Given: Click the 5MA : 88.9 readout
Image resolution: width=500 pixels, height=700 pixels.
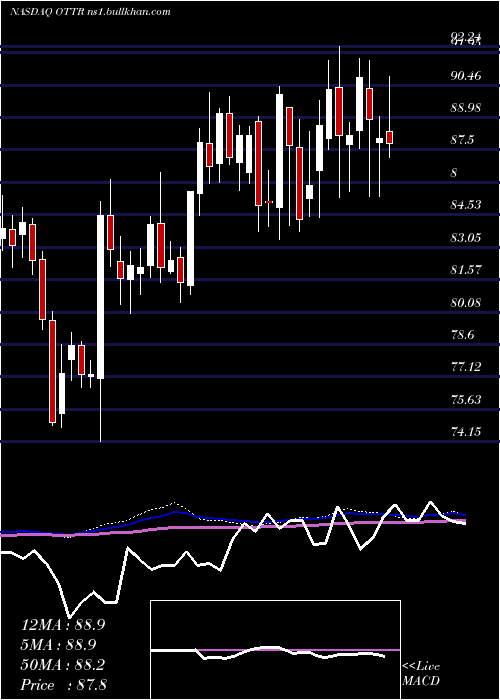Looking at the screenshot, I should click(59, 645).
